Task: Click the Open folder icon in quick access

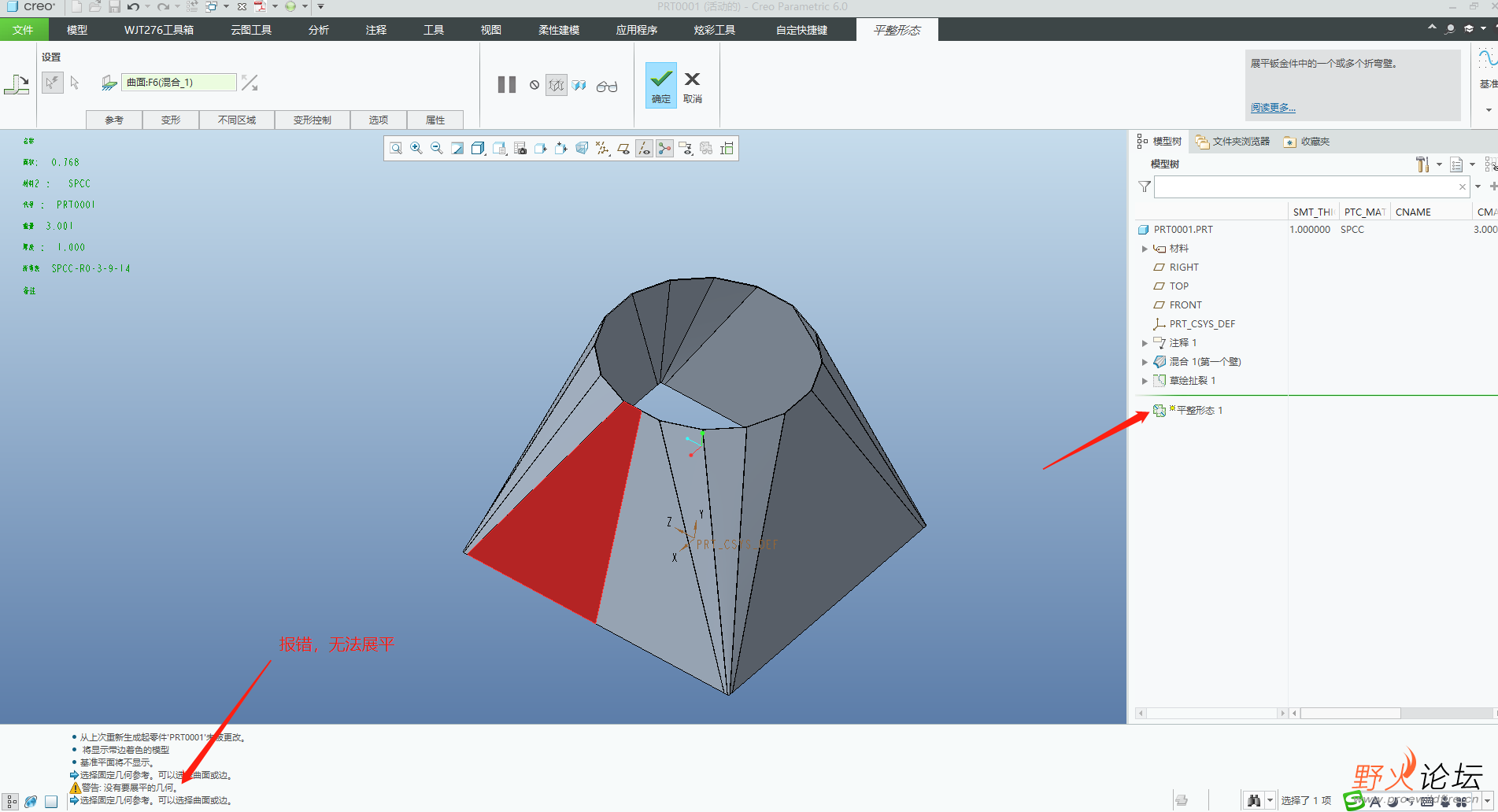Action: [x=95, y=7]
